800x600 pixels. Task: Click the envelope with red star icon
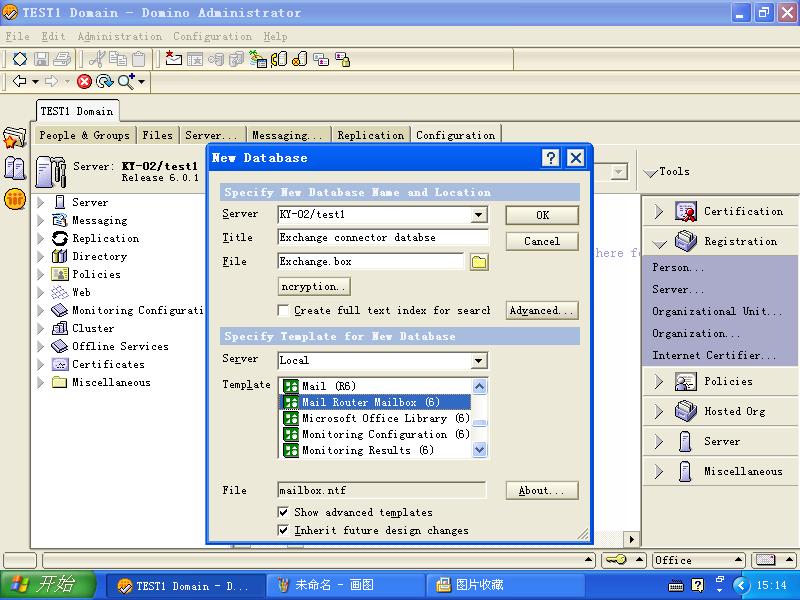pyautogui.click(x=173, y=59)
